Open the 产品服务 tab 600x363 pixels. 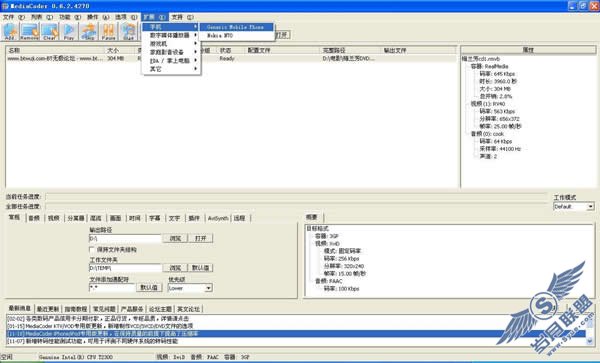click(132, 309)
